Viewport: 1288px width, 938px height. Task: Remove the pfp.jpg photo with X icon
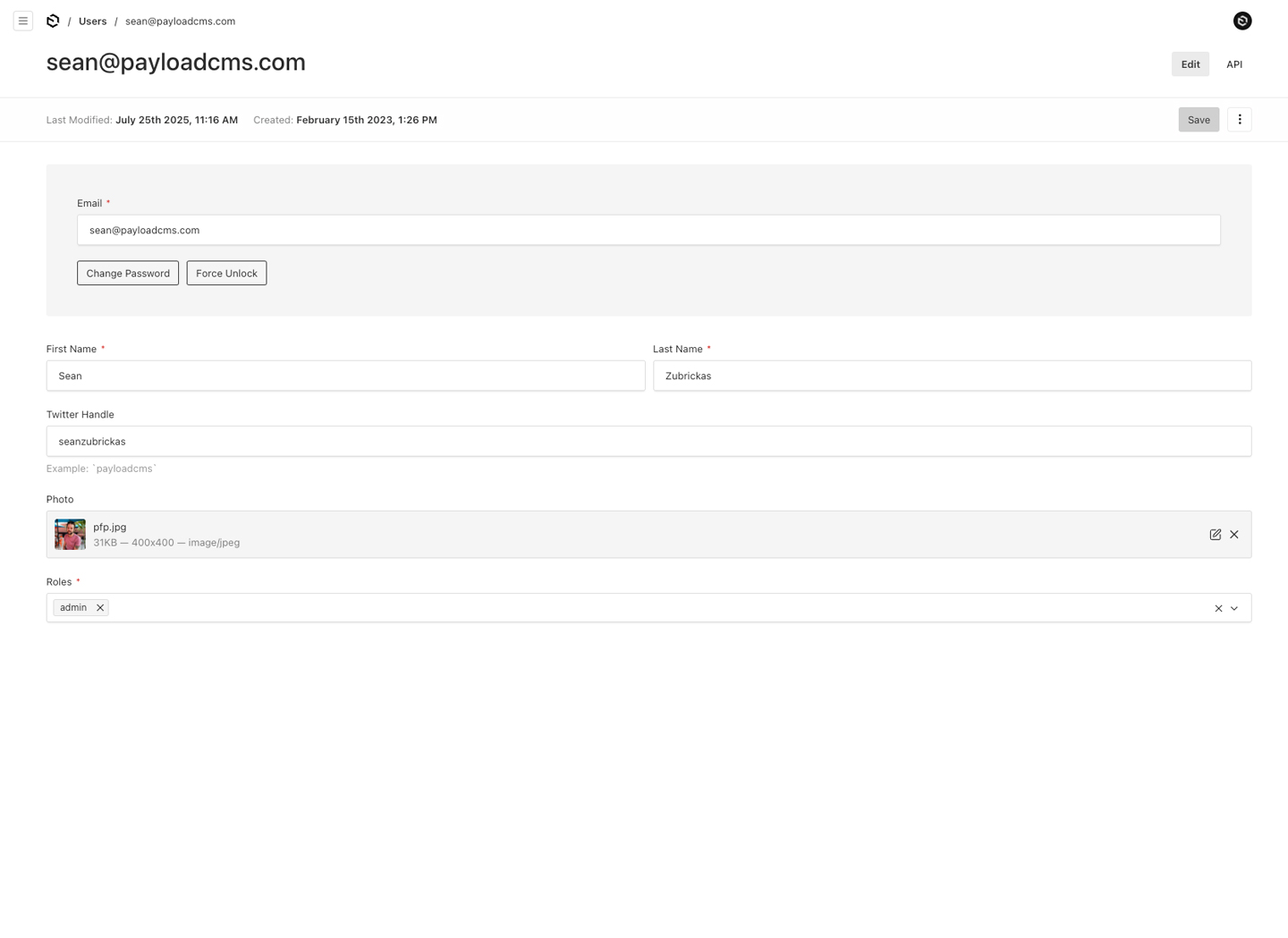(1233, 535)
